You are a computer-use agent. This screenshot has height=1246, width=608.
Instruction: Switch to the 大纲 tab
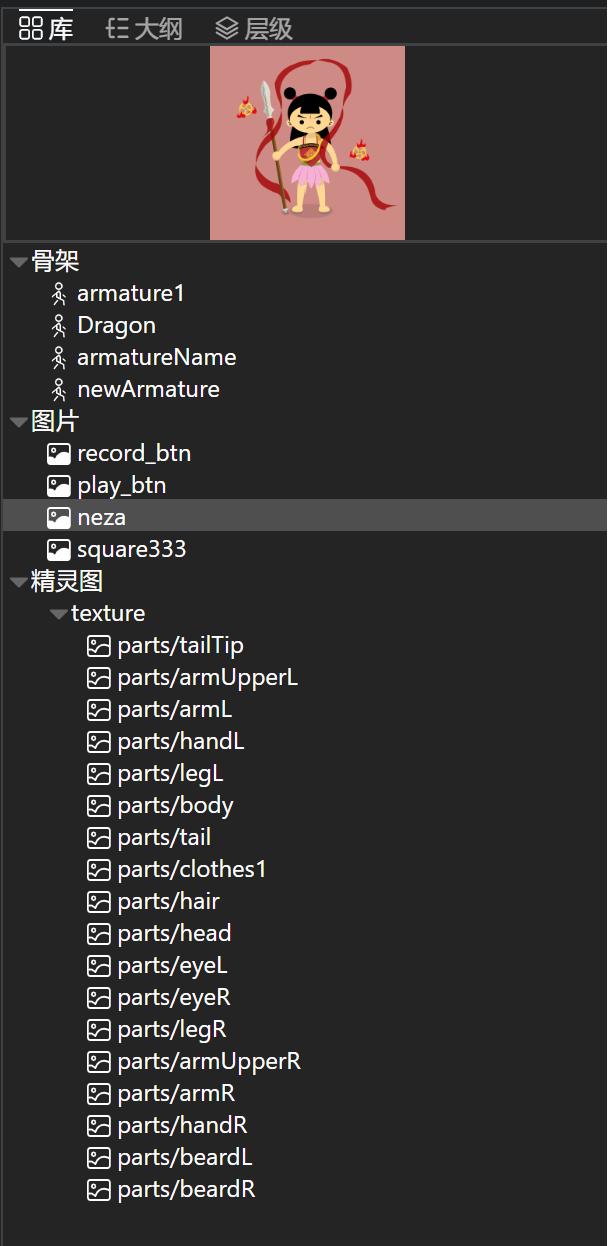144,29
